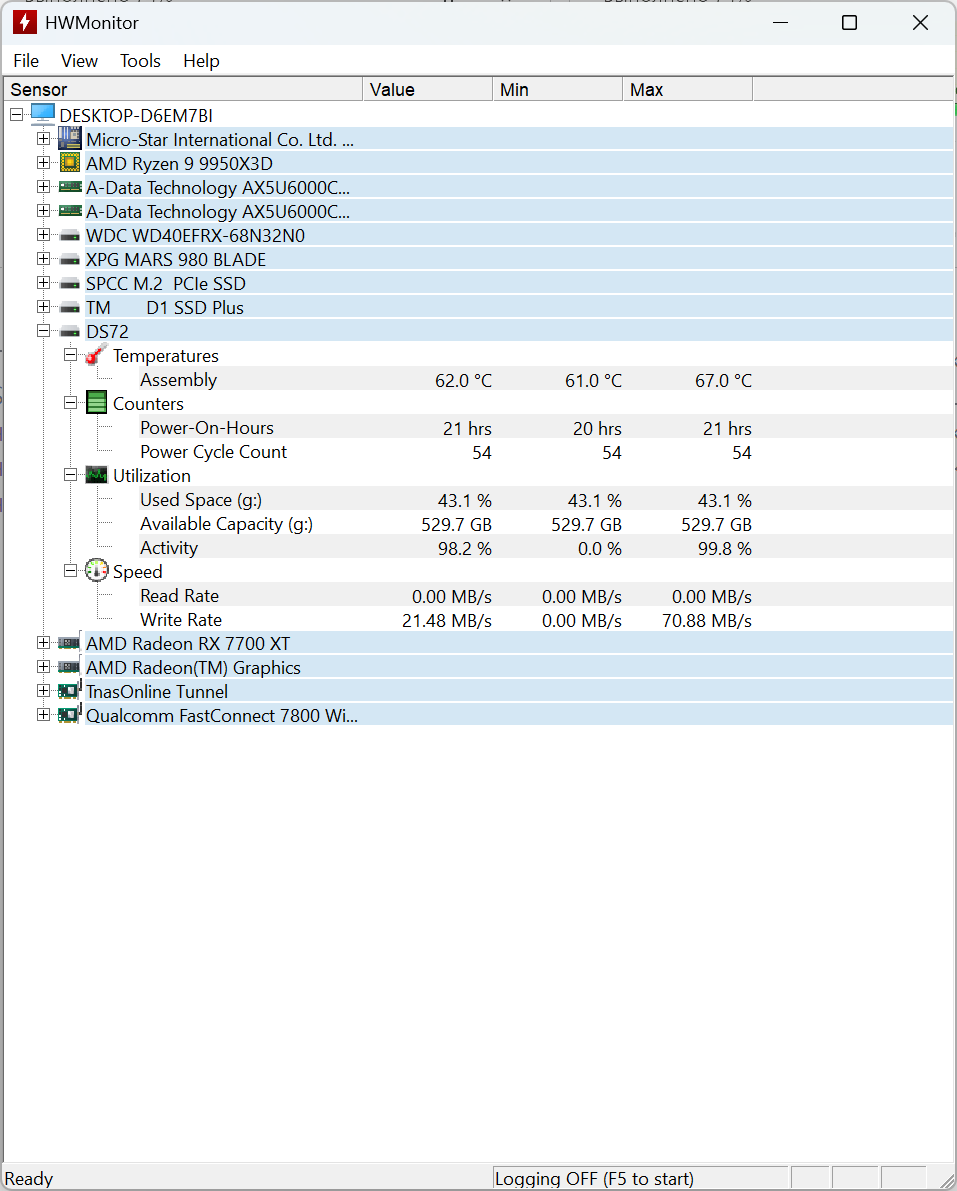Screen dimensions: 957x1191
Task: Expand the XPG MARS 980 BLADE node
Action: 43,259
